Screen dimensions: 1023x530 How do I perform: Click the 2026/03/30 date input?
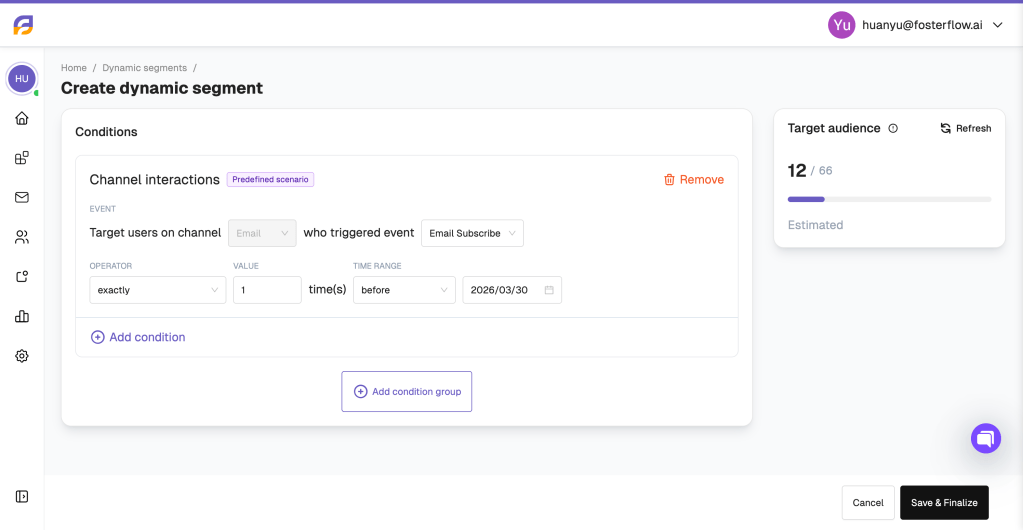[512, 290]
